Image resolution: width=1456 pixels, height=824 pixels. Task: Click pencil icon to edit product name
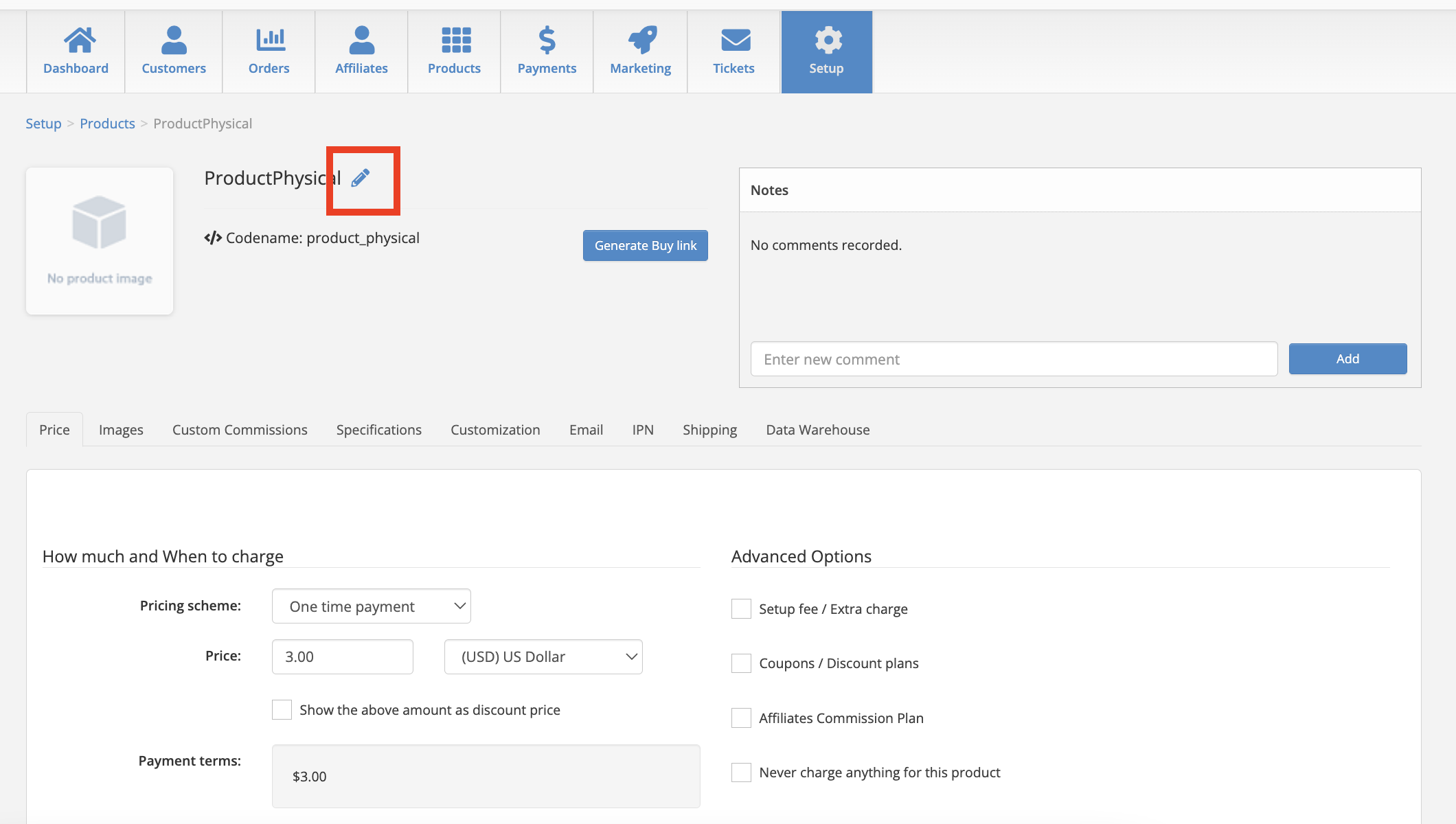[x=361, y=178]
